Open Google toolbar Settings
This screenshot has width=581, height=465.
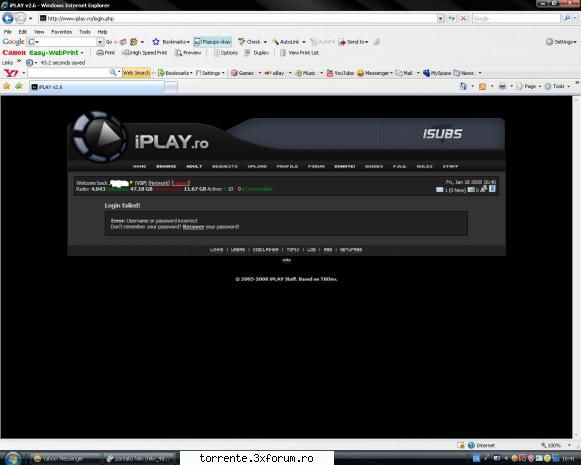tap(561, 42)
